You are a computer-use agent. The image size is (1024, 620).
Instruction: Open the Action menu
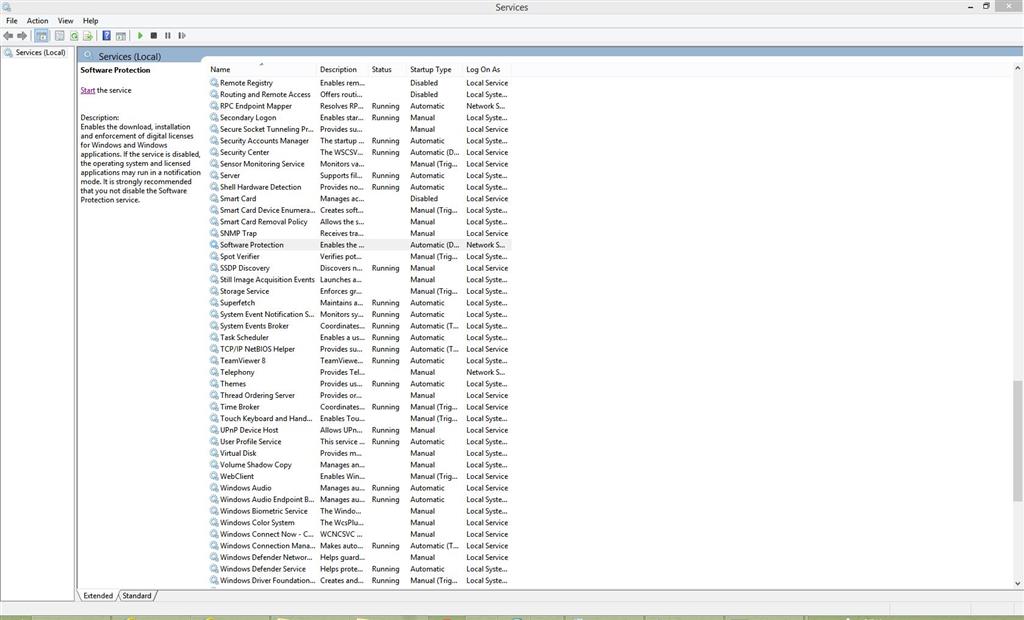click(37, 21)
